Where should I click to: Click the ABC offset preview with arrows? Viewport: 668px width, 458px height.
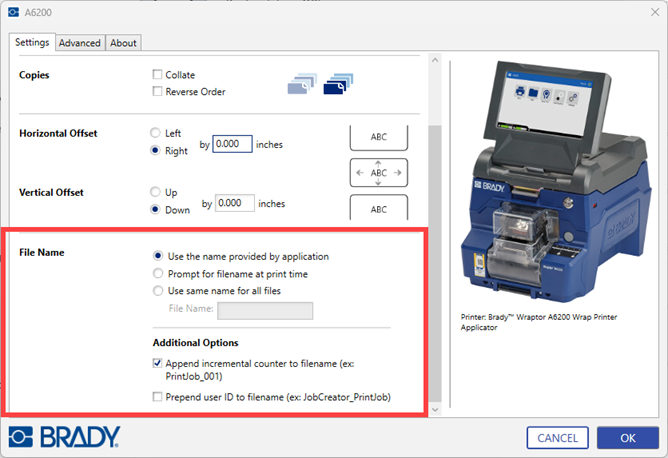pos(379,173)
